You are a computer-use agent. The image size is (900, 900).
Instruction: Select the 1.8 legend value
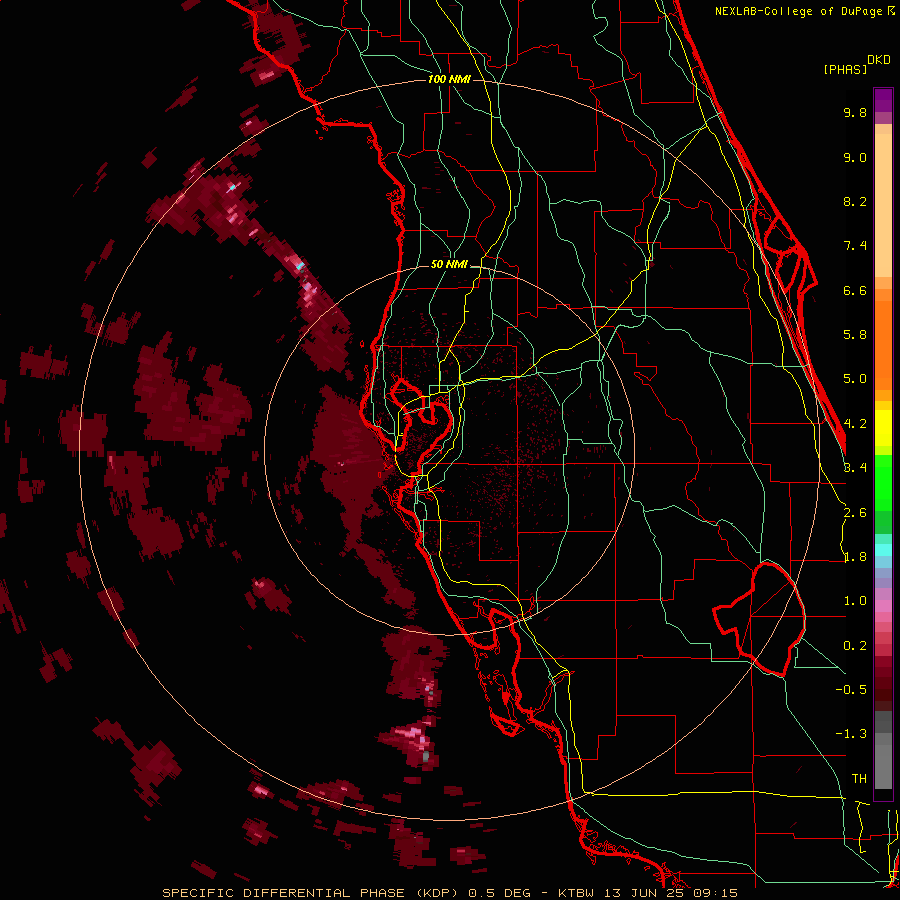pyautogui.click(x=855, y=557)
